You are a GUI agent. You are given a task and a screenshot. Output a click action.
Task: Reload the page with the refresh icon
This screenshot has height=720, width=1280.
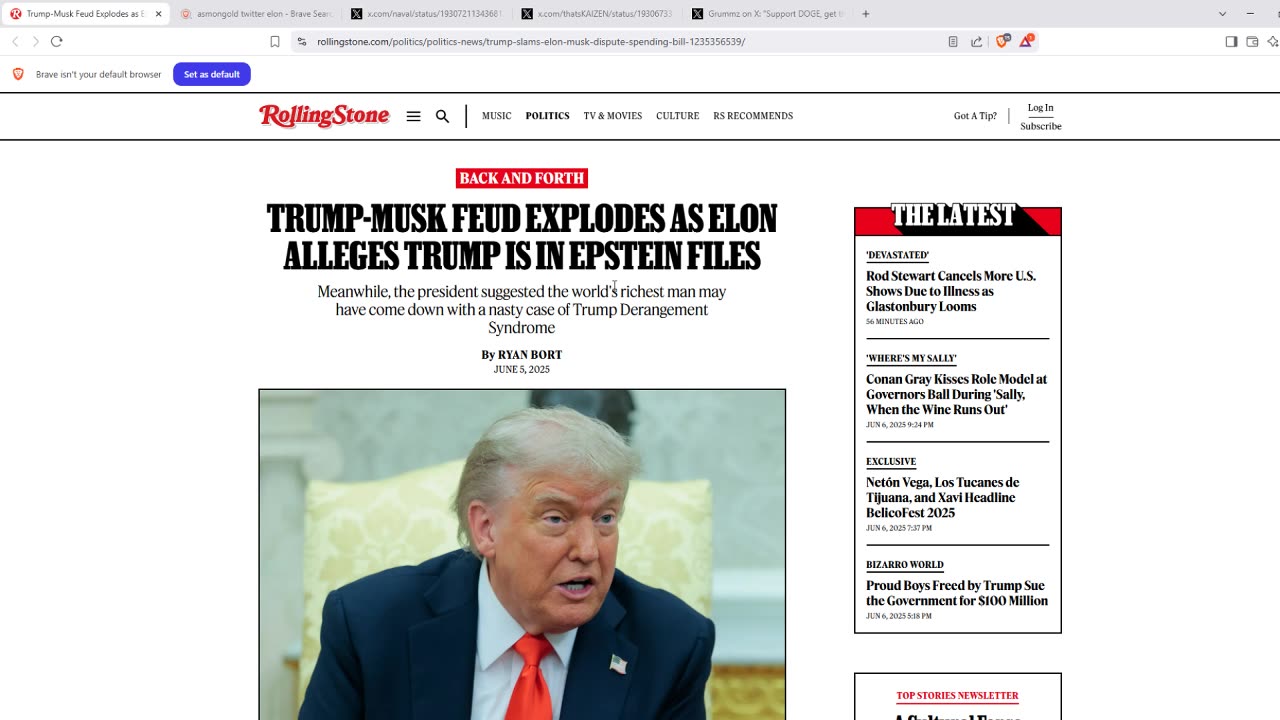pos(56,41)
